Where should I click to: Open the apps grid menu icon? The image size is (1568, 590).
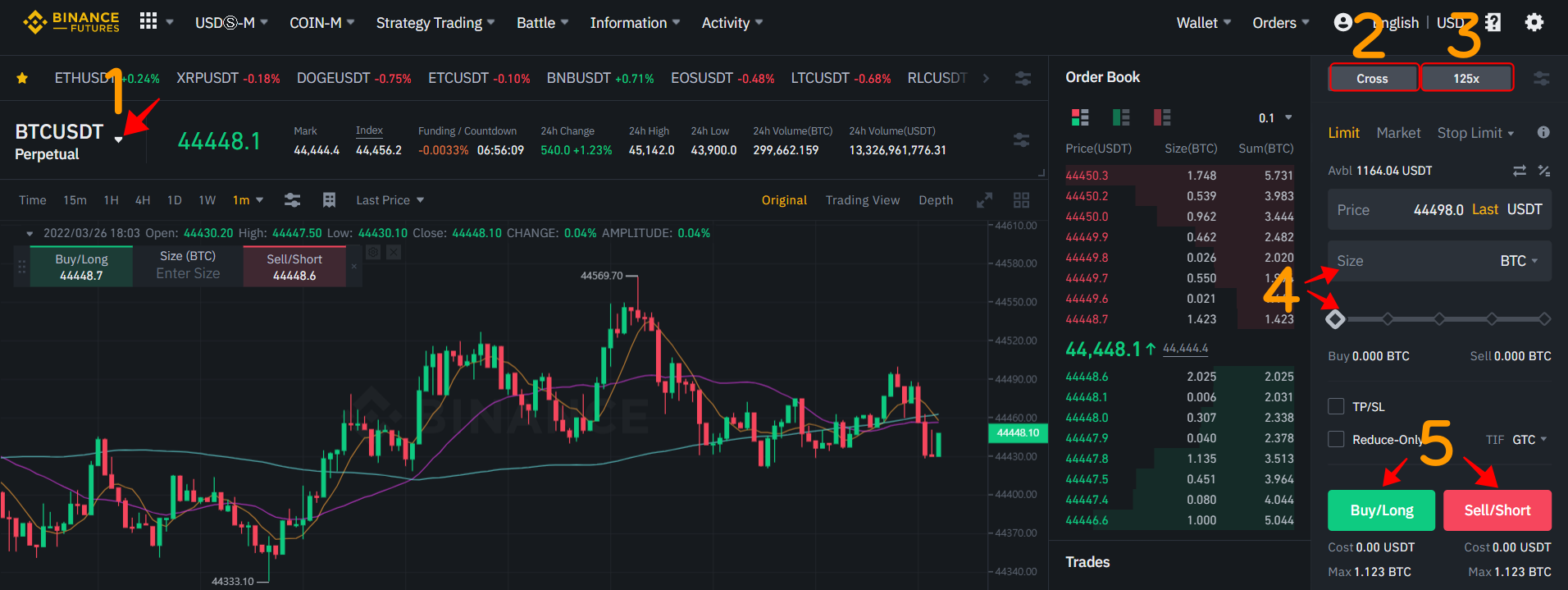coord(148,21)
